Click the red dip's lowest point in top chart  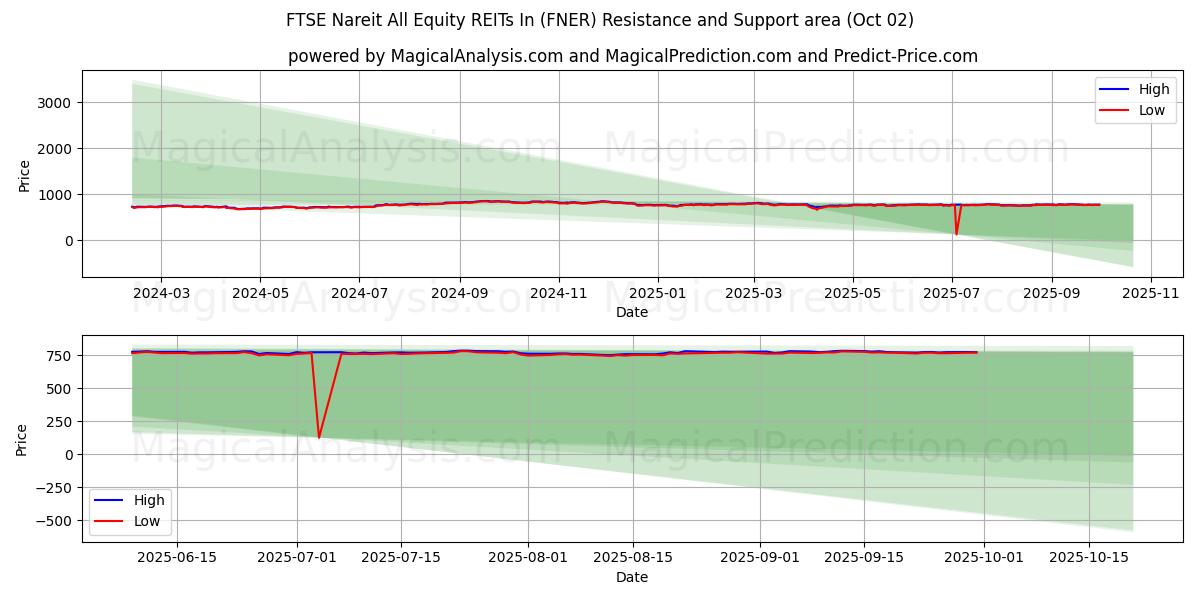click(956, 234)
